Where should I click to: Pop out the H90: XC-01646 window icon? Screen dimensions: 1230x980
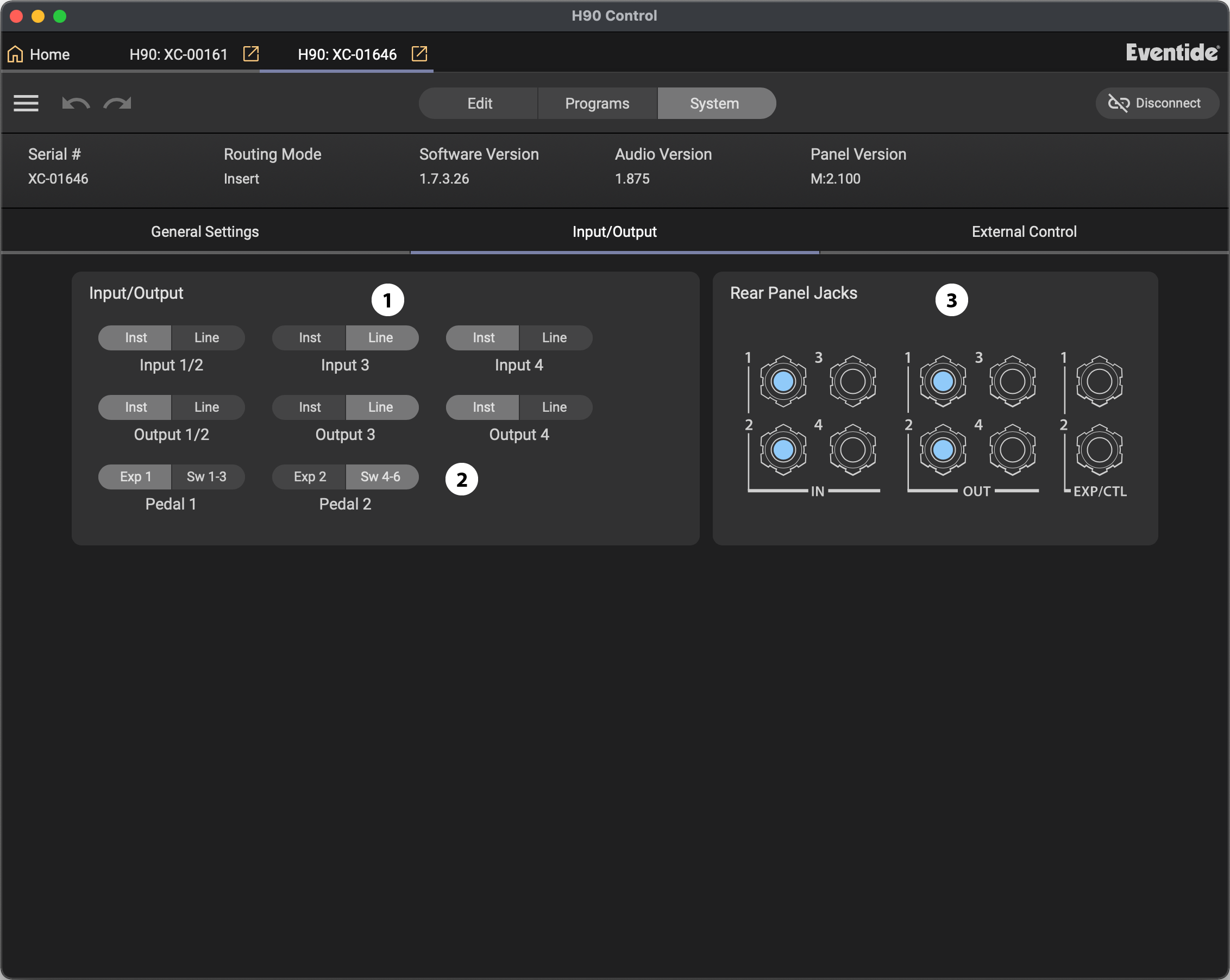419,54
